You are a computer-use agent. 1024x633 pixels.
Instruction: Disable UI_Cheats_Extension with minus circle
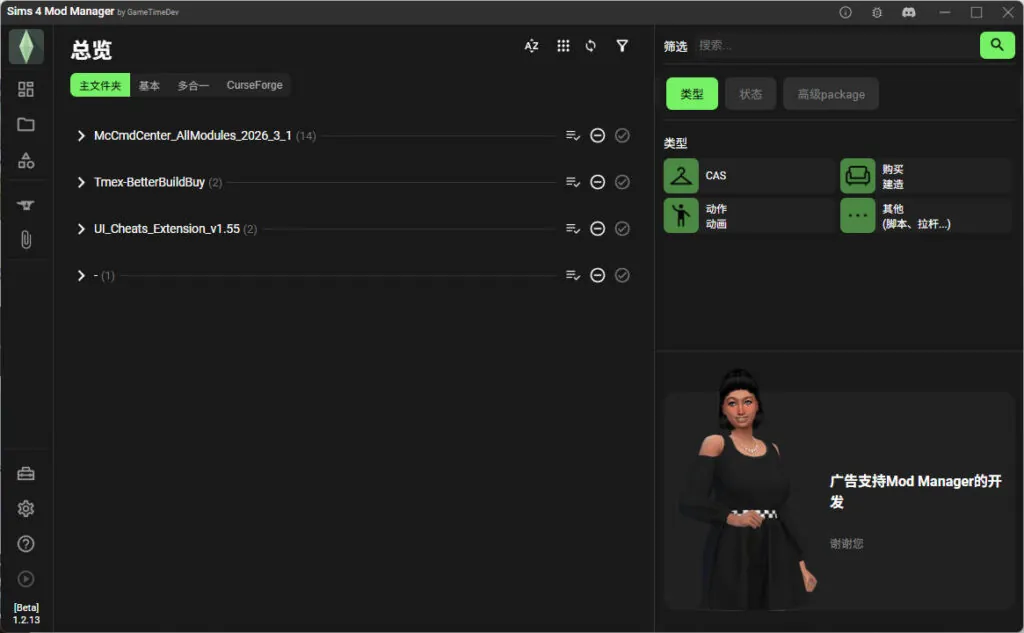click(598, 229)
